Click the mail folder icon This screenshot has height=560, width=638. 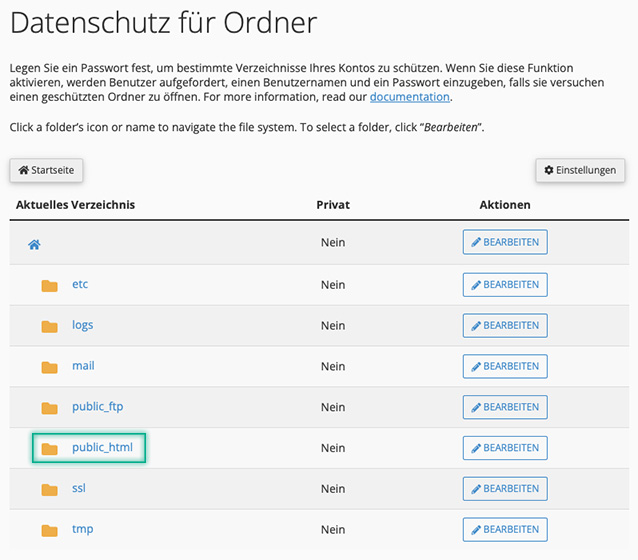[x=50, y=367]
